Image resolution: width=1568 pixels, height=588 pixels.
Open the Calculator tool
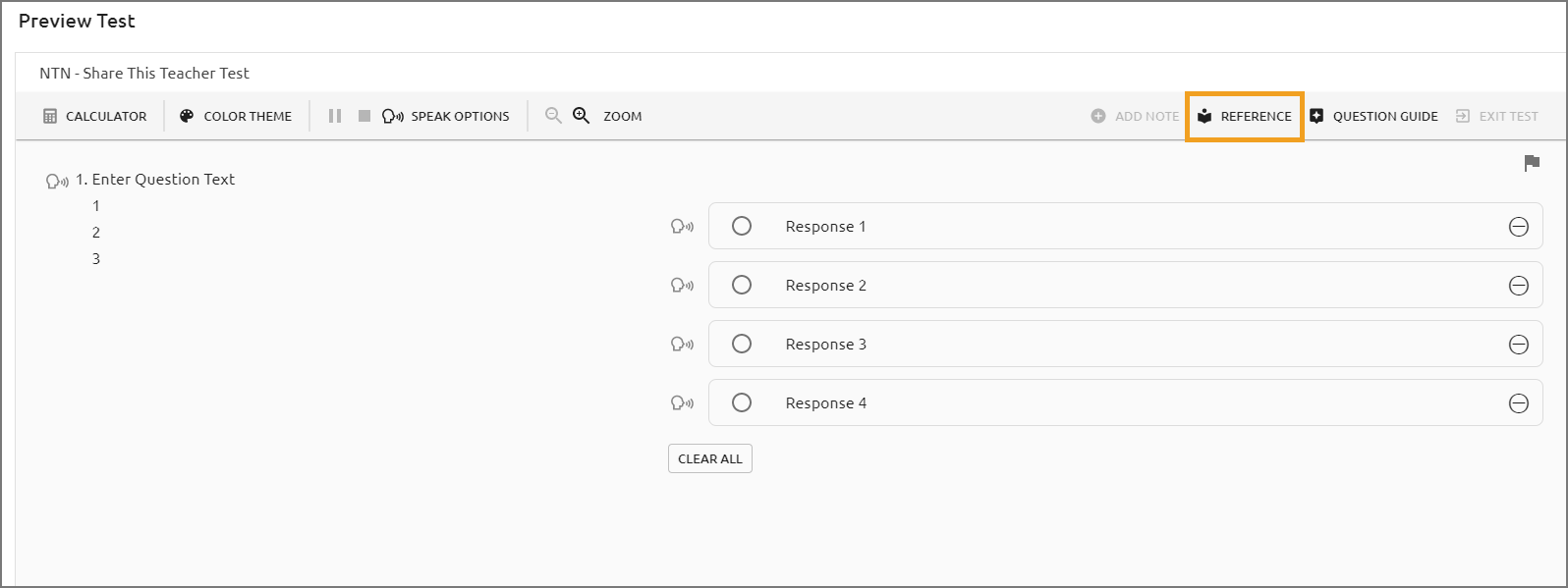point(94,116)
